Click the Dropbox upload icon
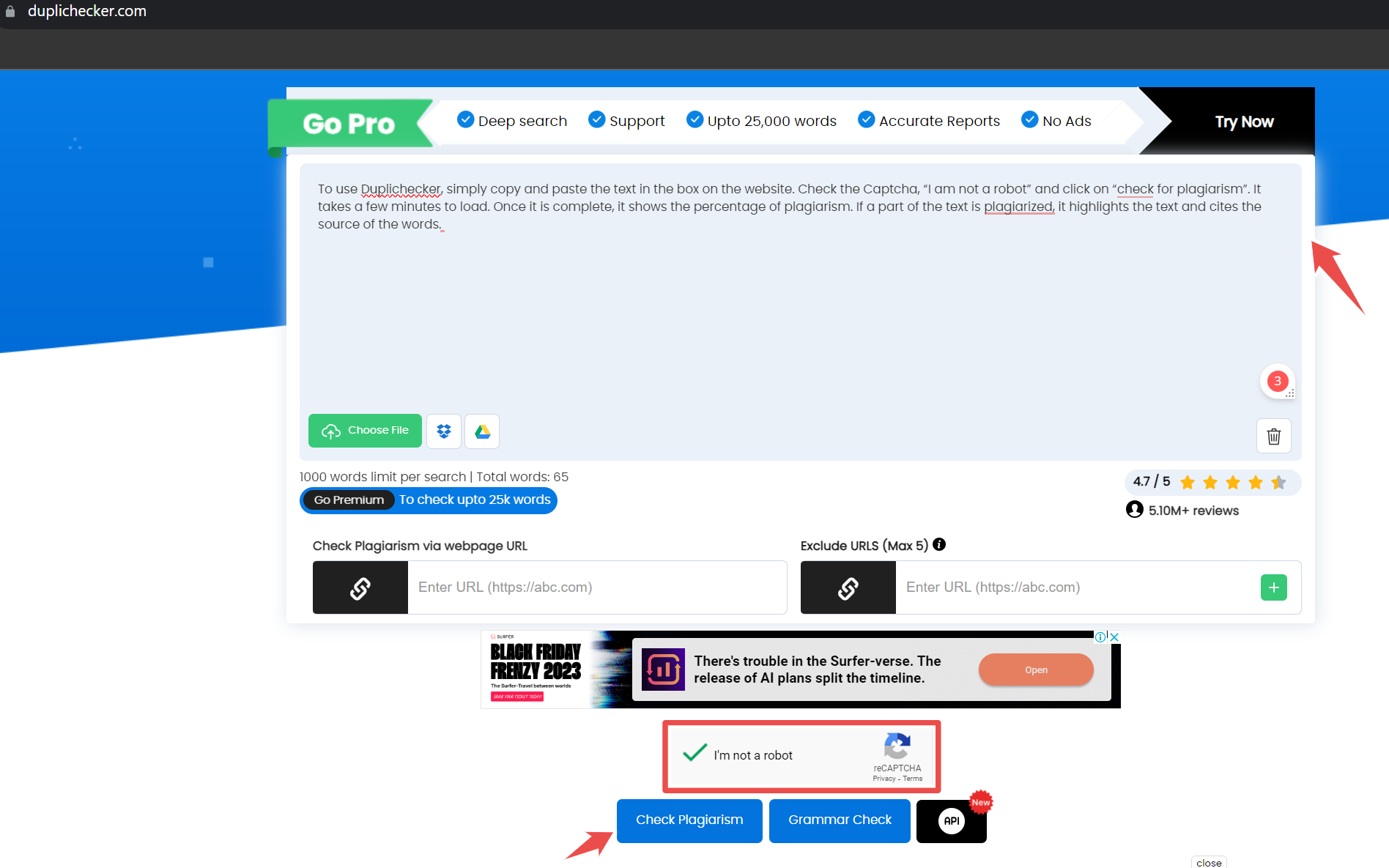Image resolution: width=1389 pixels, height=868 pixels. point(444,431)
